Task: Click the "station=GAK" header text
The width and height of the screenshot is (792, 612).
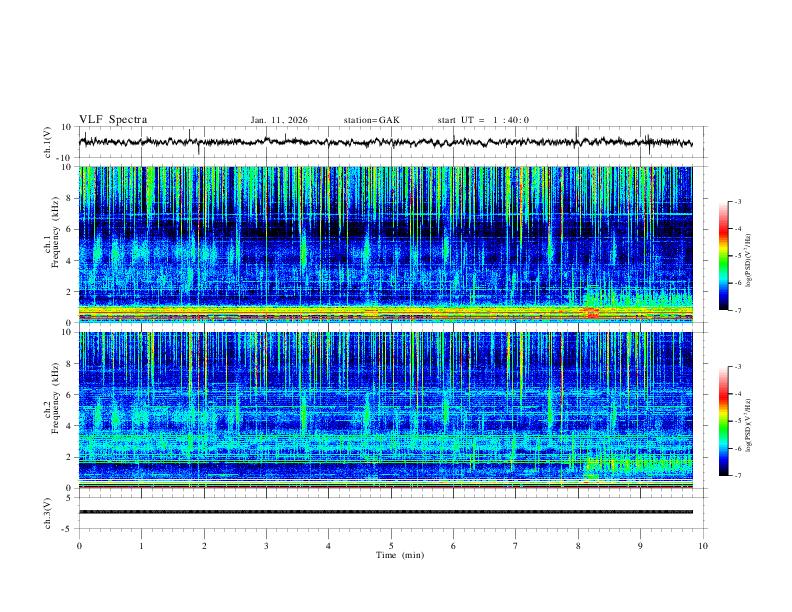Action: click(371, 120)
